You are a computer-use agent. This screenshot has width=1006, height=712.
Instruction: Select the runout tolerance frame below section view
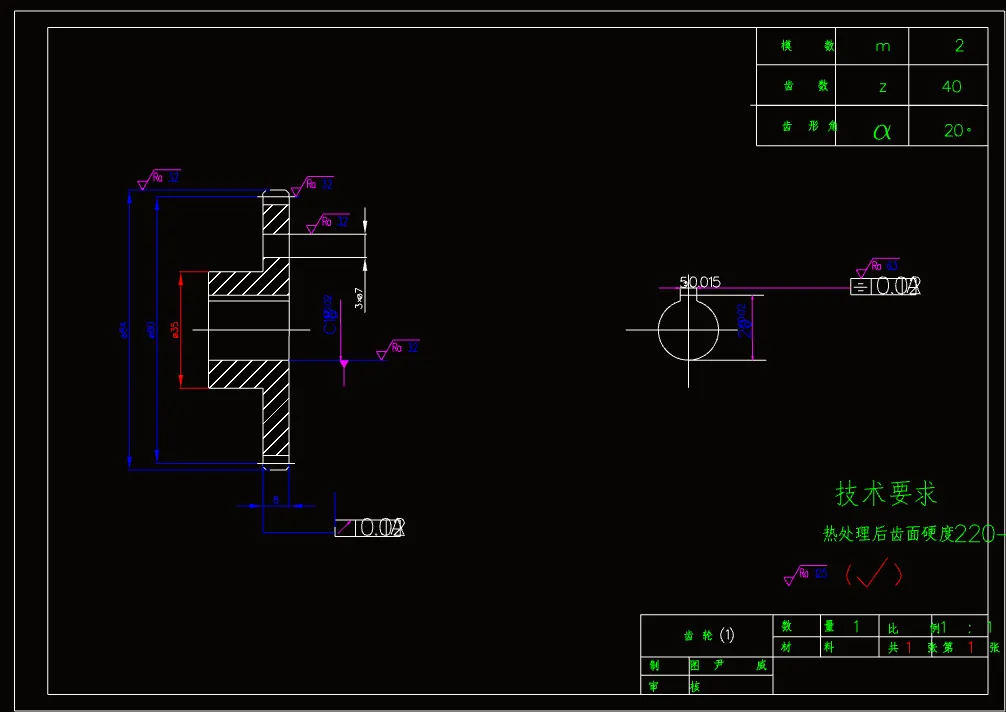coord(370,528)
